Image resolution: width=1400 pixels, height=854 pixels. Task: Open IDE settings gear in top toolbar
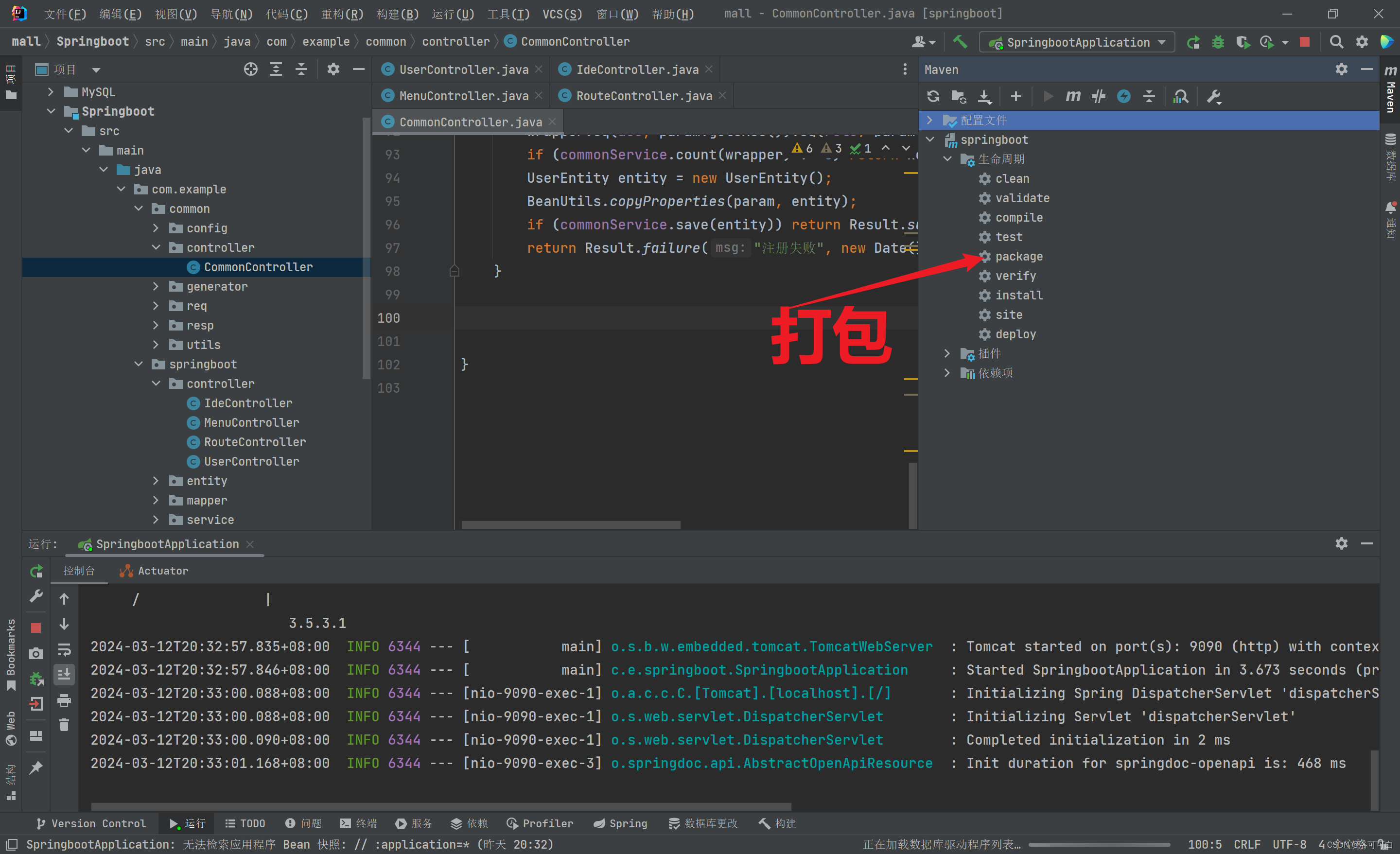(1363, 42)
